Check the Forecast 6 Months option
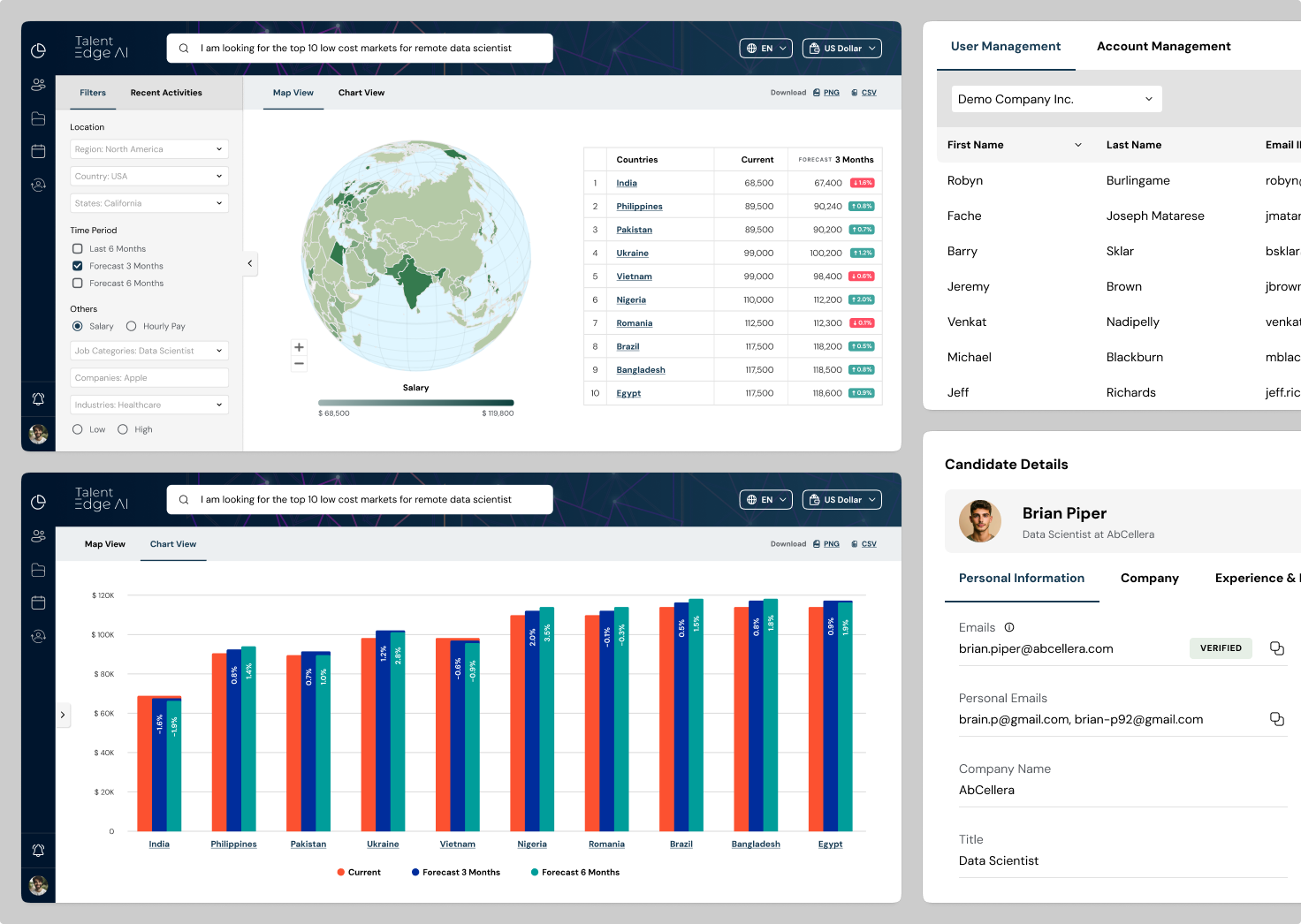 (78, 284)
